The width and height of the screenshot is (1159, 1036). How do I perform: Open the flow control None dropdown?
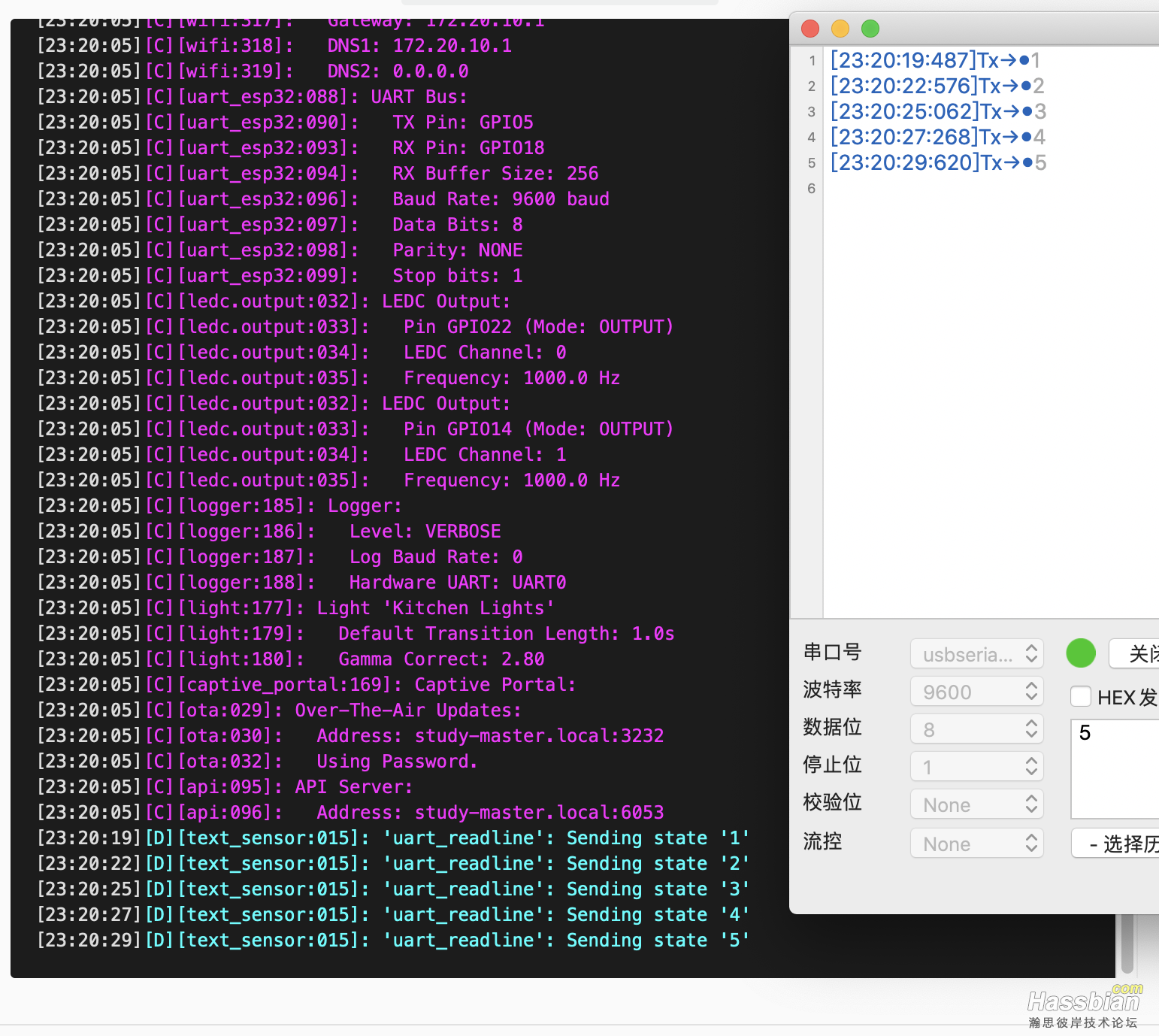tap(976, 844)
